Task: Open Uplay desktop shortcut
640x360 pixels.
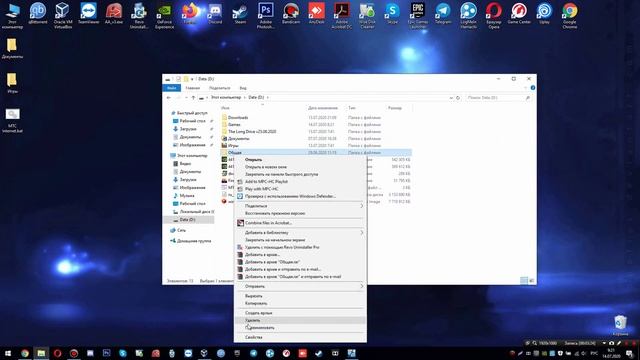Action: pyautogui.click(x=544, y=14)
